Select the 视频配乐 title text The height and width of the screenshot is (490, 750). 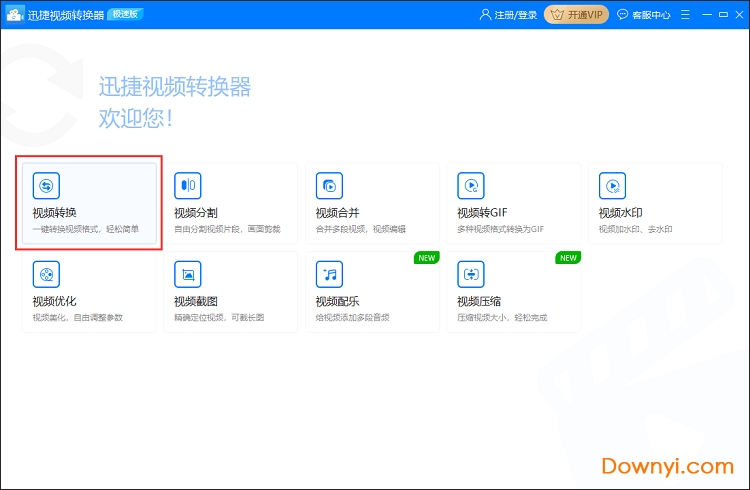(337, 301)
